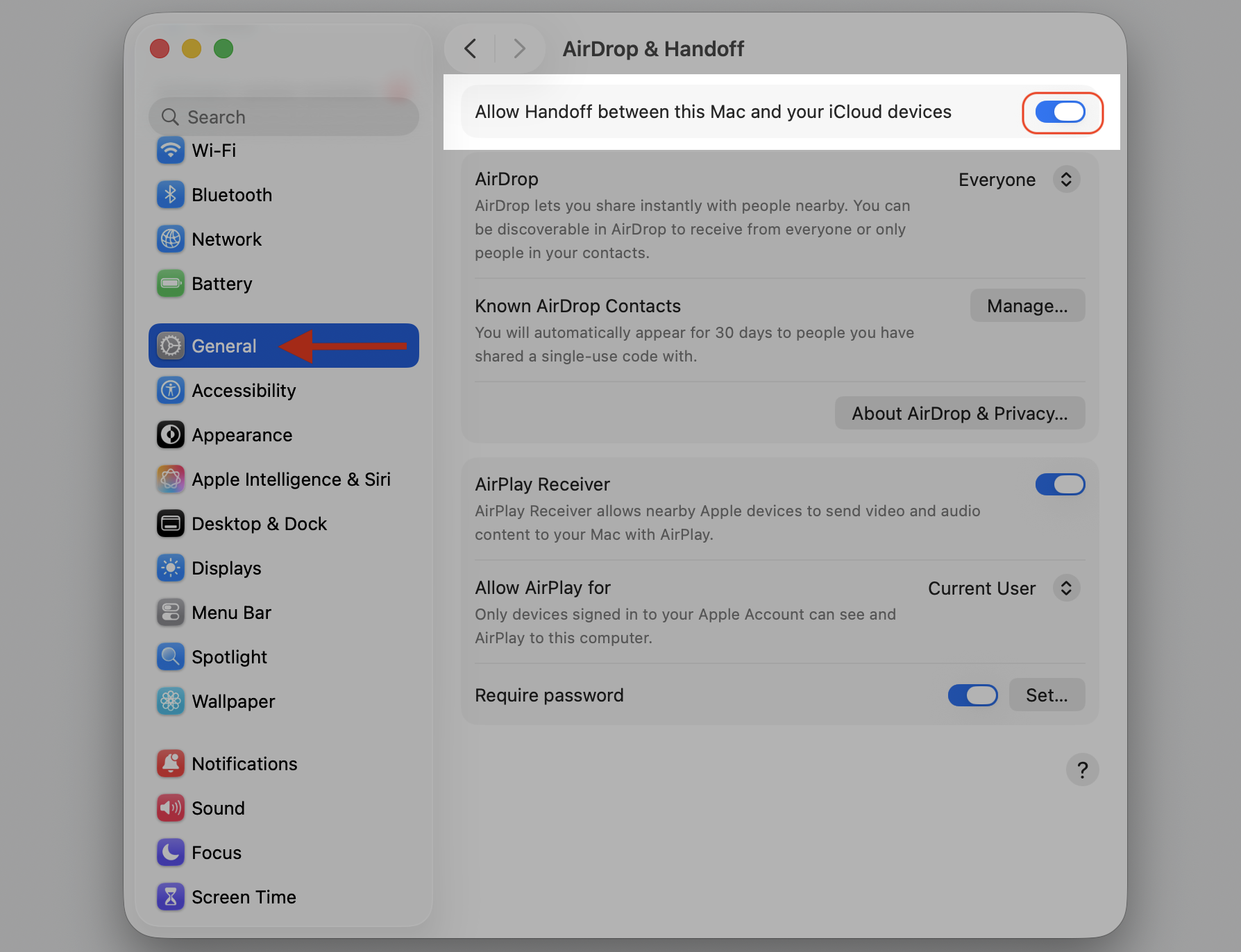Image resolution: width=1241 pixels, height=952 pixels.
Task: Click "Menu Bar" sidebar label
Action: coord(231,613)
